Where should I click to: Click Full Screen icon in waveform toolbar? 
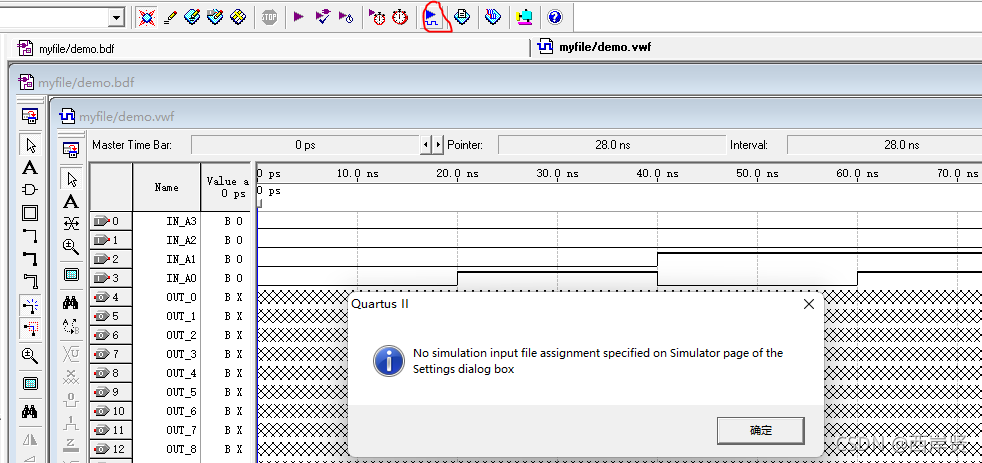pyautogui.click(x=71, y=274)
